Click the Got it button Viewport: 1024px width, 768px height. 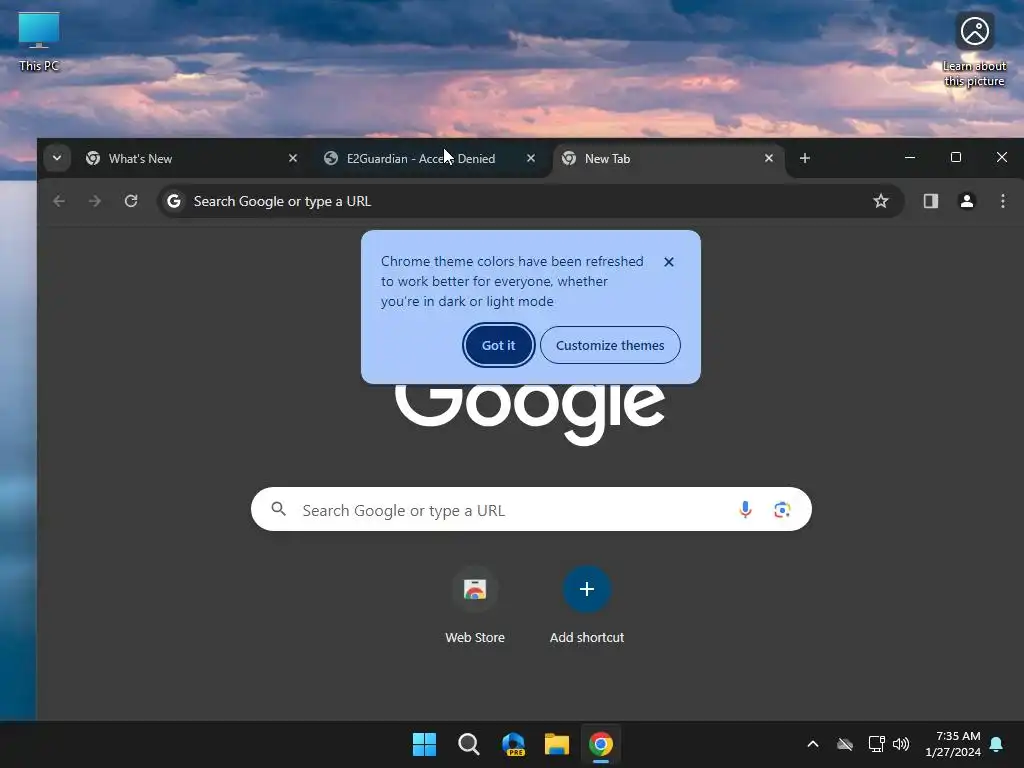pyautogui.click(x=498, y=345)
